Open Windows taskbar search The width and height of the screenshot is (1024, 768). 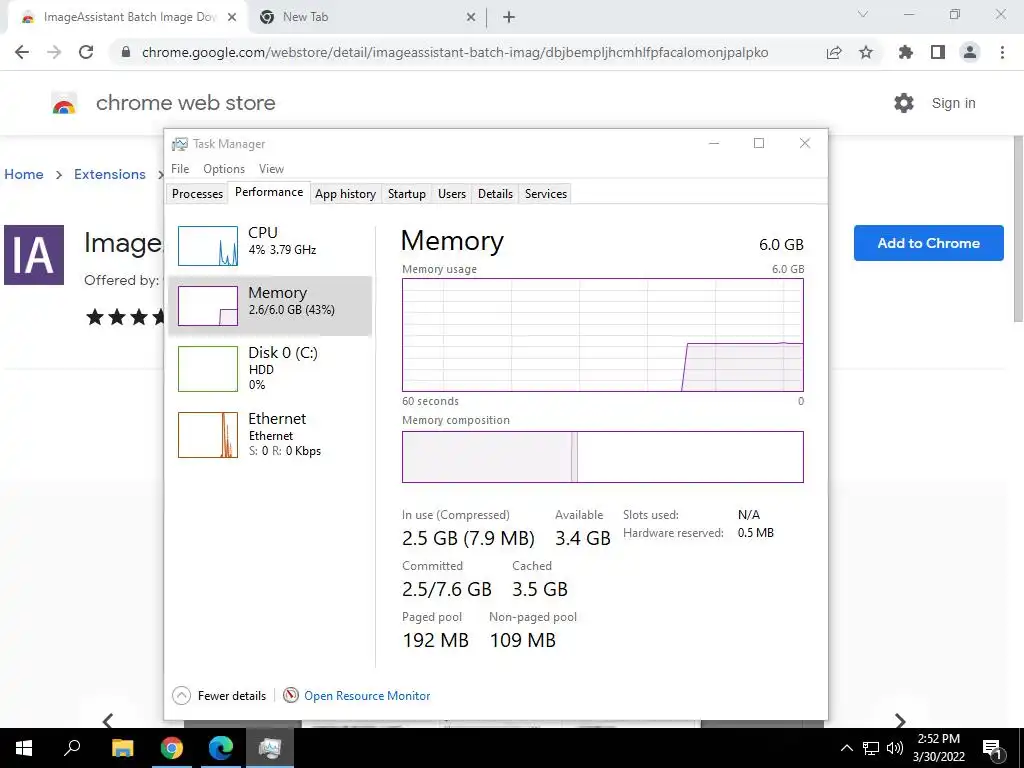click(72, 748)
